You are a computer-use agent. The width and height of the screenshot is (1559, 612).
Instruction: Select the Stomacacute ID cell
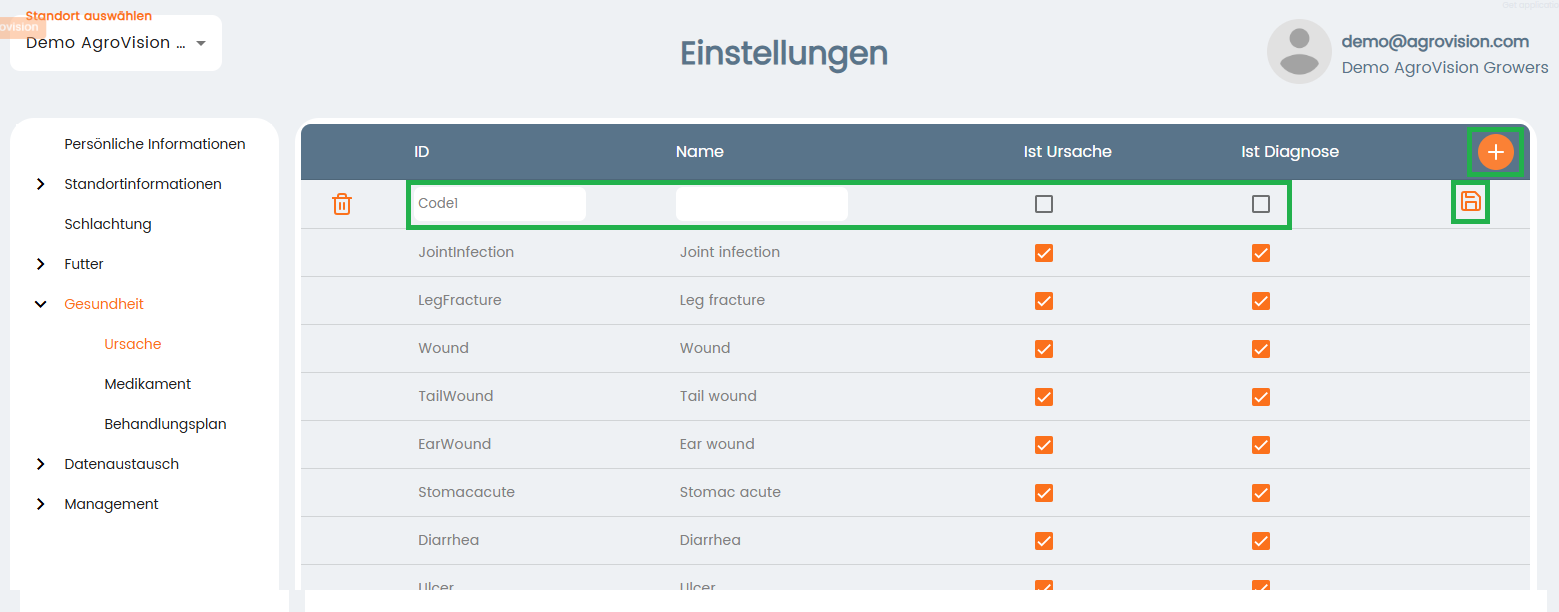click(x=467, y=492)
